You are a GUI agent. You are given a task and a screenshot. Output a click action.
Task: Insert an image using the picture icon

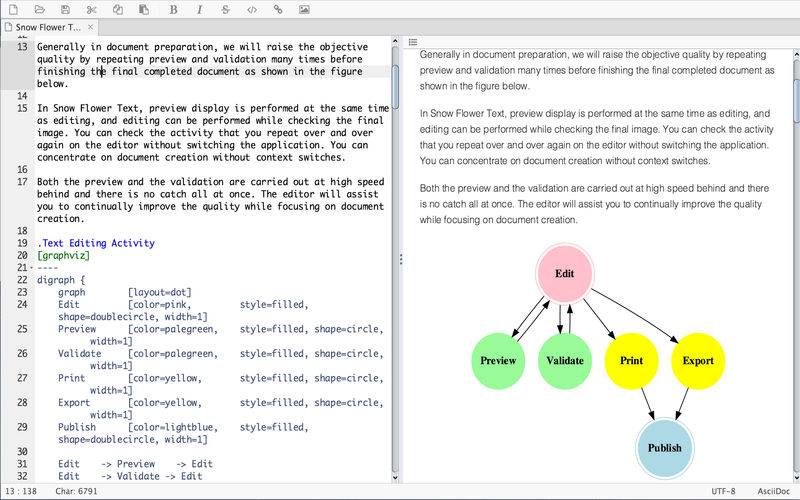click(x=304, y=9)
